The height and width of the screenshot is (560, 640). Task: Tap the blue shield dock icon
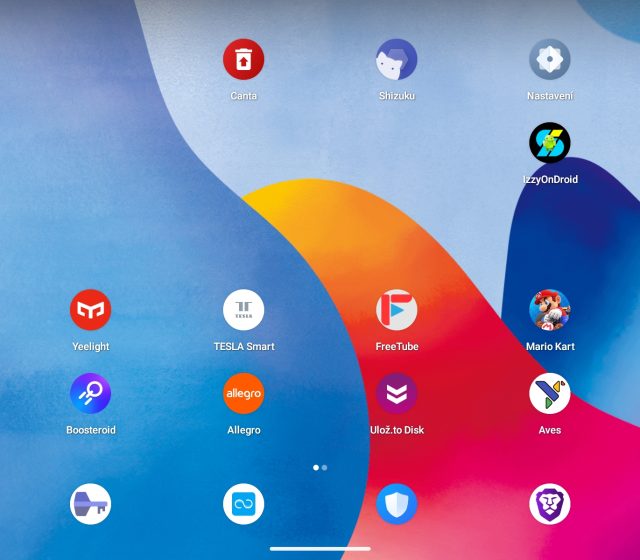pyautogui.click(x=396, y=504)
